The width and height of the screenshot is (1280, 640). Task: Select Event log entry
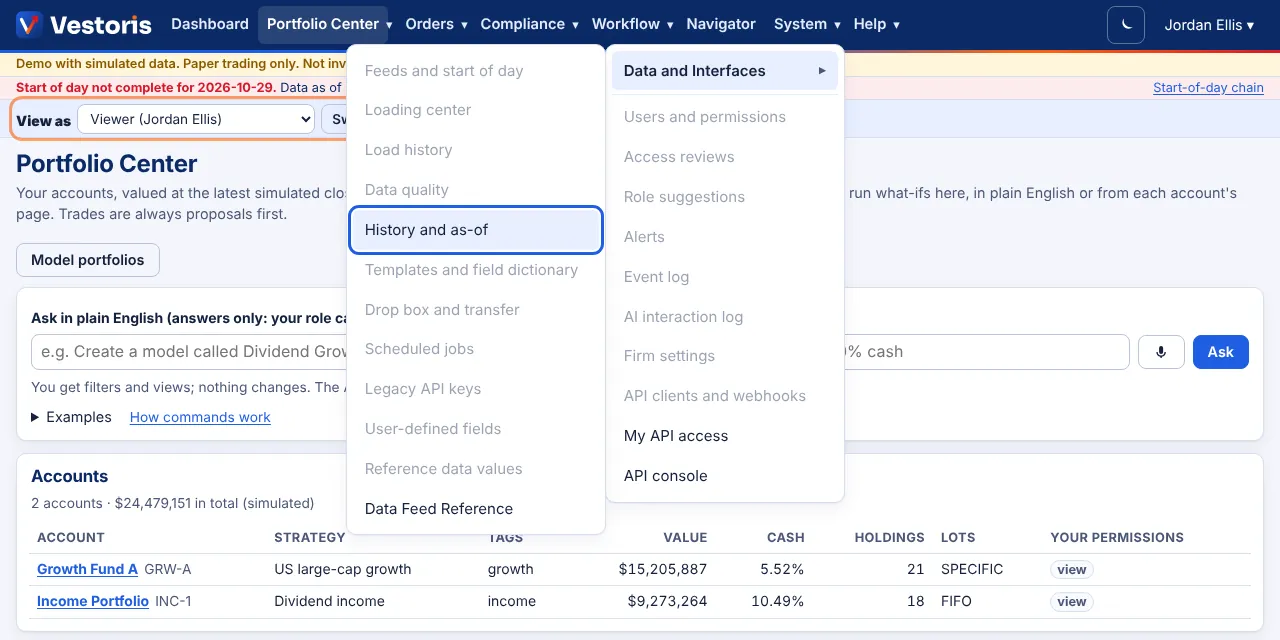click(x=725, y=277)
